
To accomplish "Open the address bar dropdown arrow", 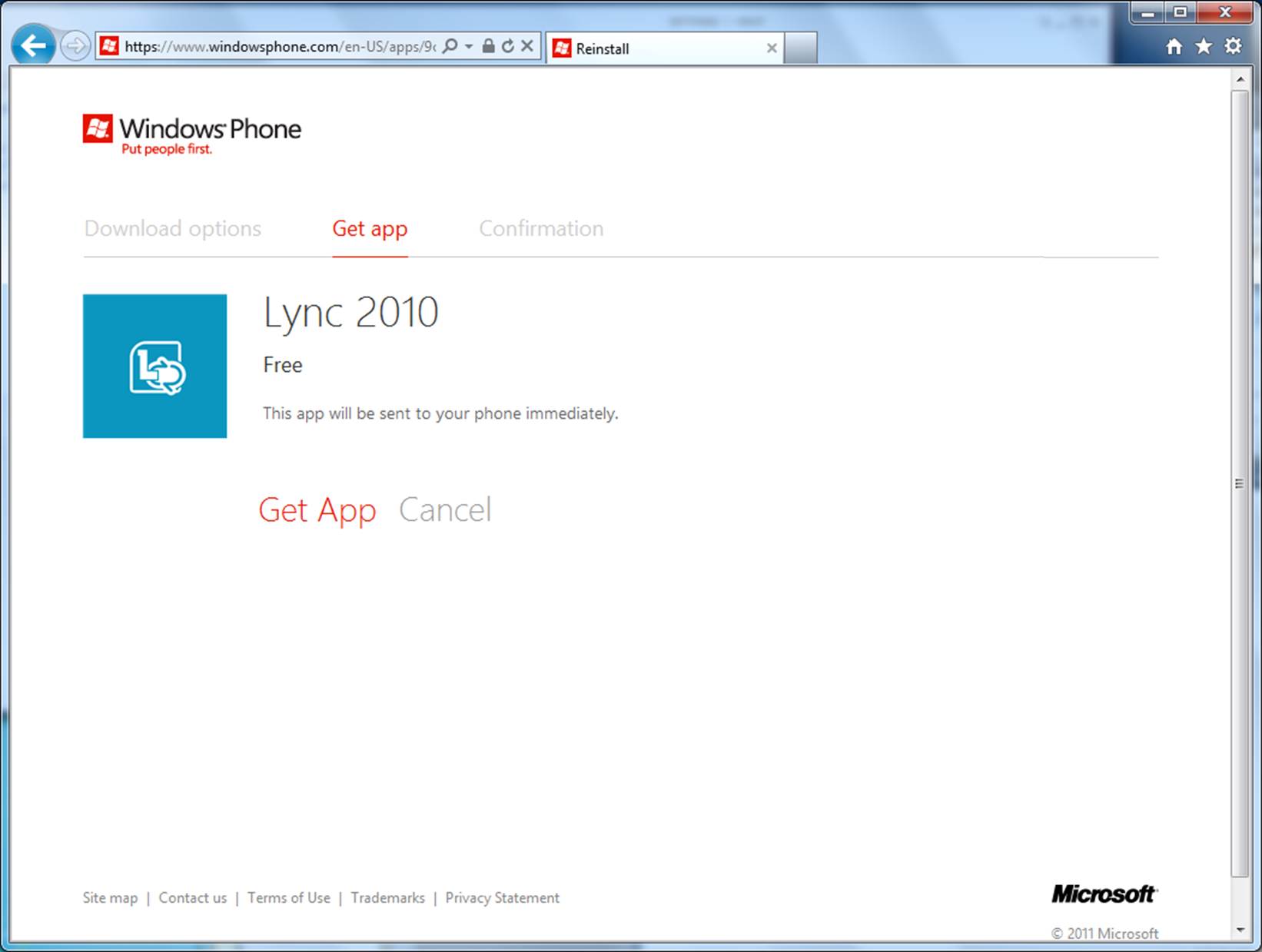I will [x=469, y=46].
